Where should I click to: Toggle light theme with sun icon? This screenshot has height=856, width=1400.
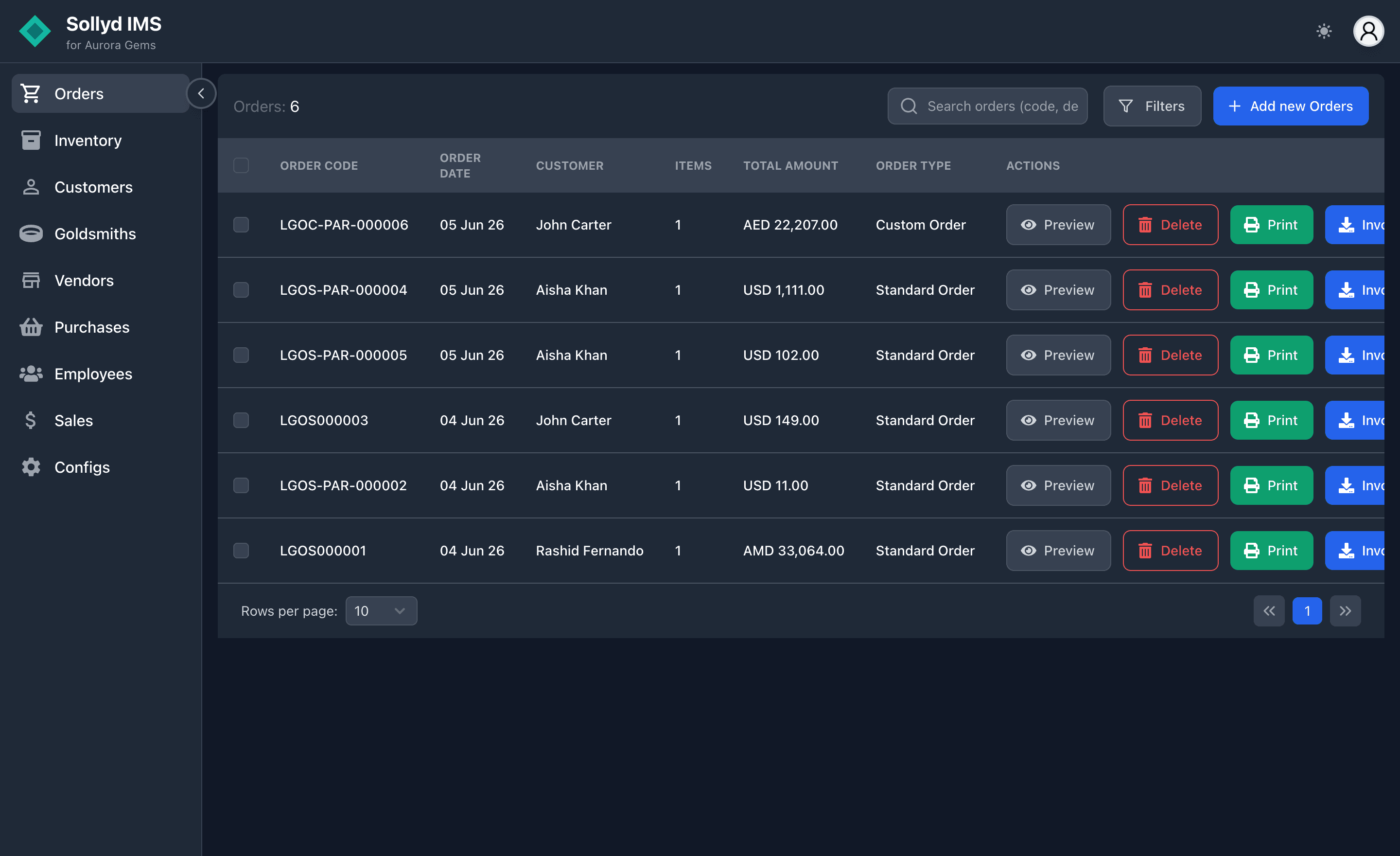(1324, 31)
